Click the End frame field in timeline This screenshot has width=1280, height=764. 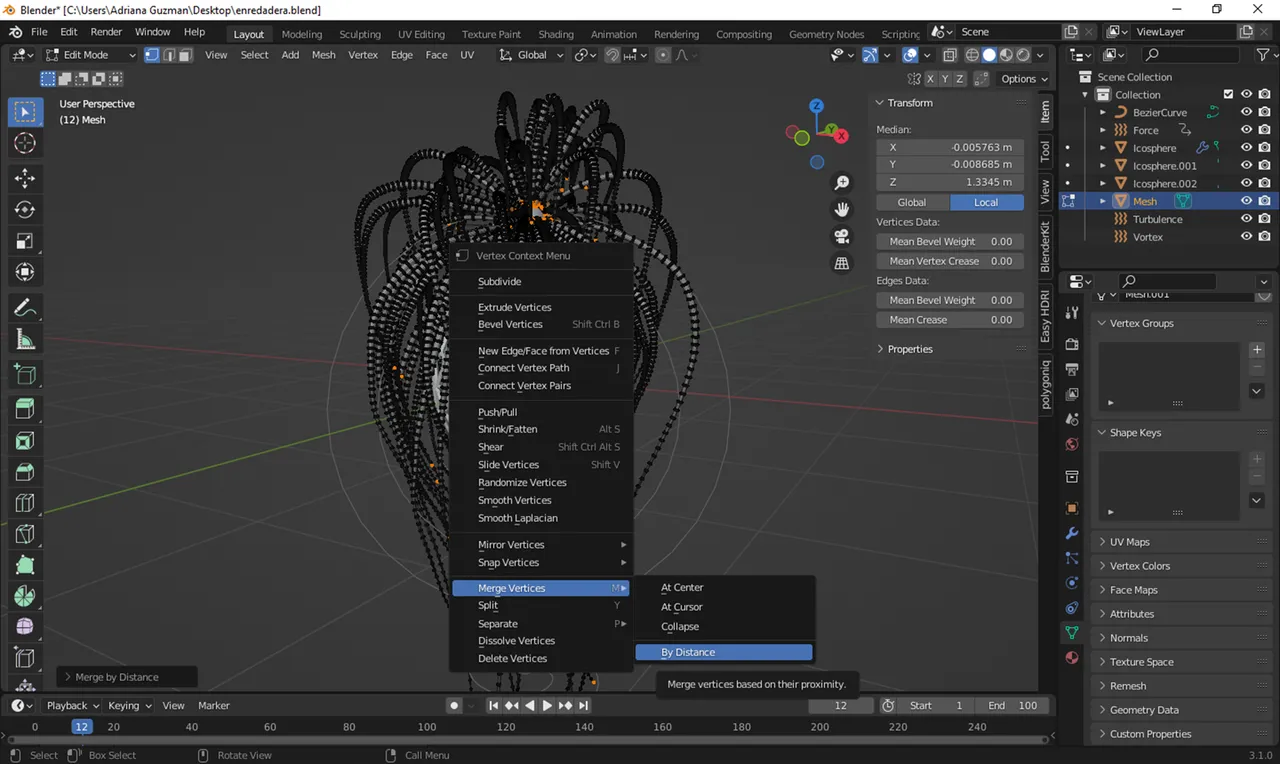[1012, 705]
